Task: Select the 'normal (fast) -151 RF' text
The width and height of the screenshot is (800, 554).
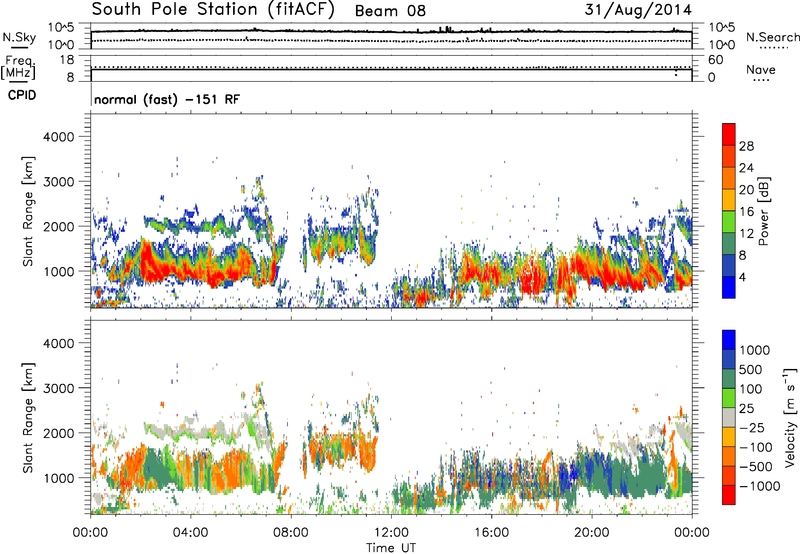Action: coord(167,99)
